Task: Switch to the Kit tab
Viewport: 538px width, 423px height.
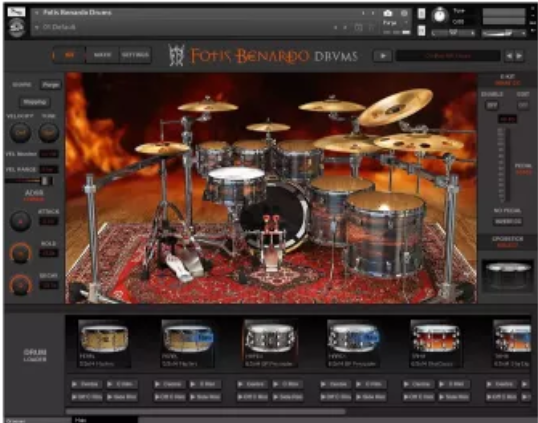Action: pyautogui.click(x=70, y=55)
